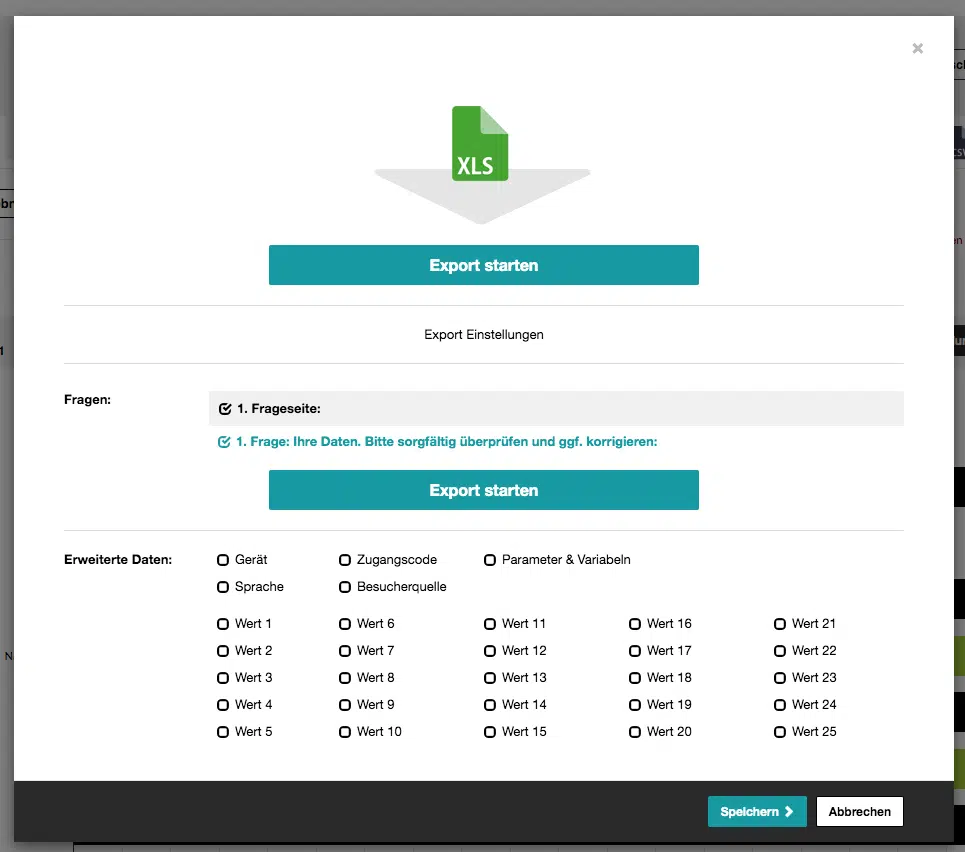Click the upper Export starten button
The image size is (965, 852).
(x=484, y=265)
